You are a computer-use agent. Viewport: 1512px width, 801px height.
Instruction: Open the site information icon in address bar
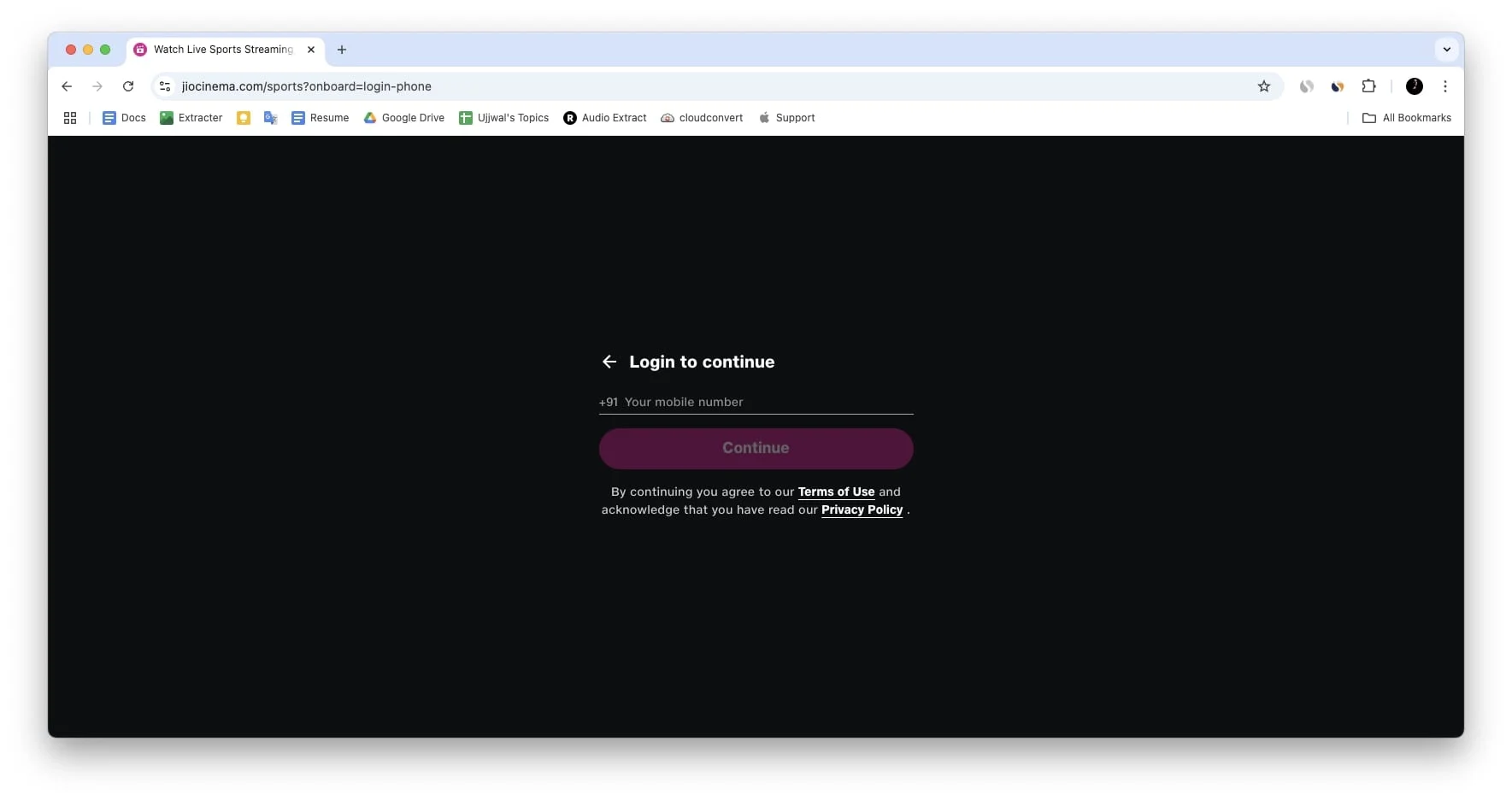[x=166, y=86]
